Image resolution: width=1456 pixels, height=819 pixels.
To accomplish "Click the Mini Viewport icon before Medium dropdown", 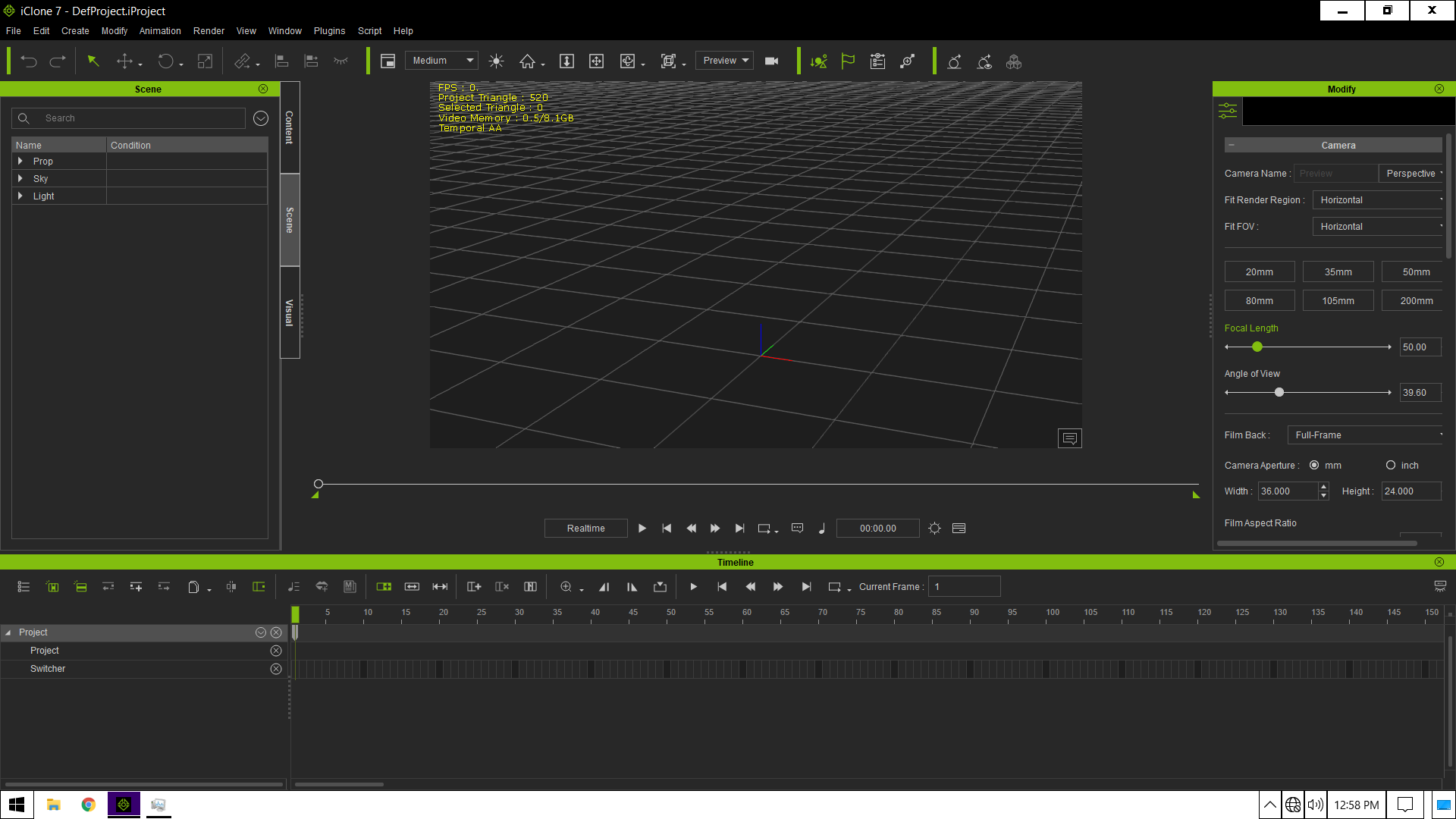I will [x=388, y=61].
